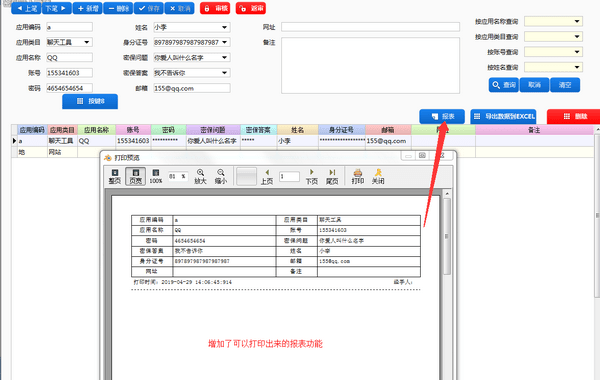
Task: Export data to EXCEL
Action: point(503,116)
